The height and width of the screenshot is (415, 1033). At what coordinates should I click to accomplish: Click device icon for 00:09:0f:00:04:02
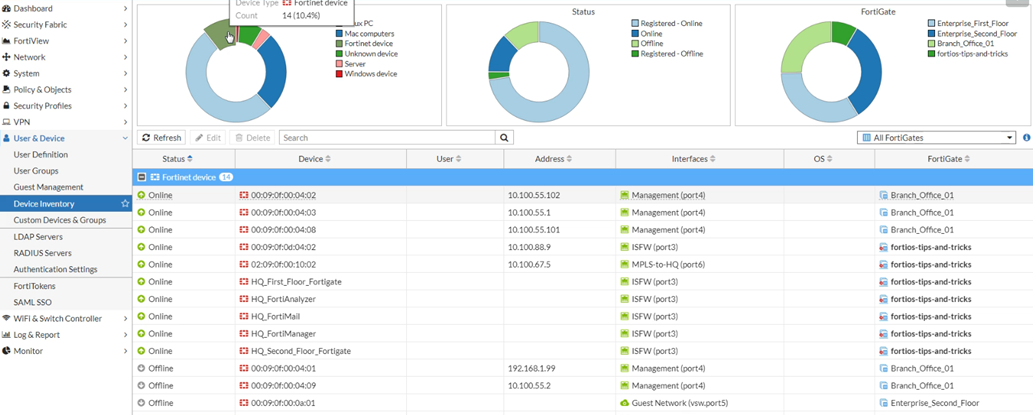[x=244, y=196]
